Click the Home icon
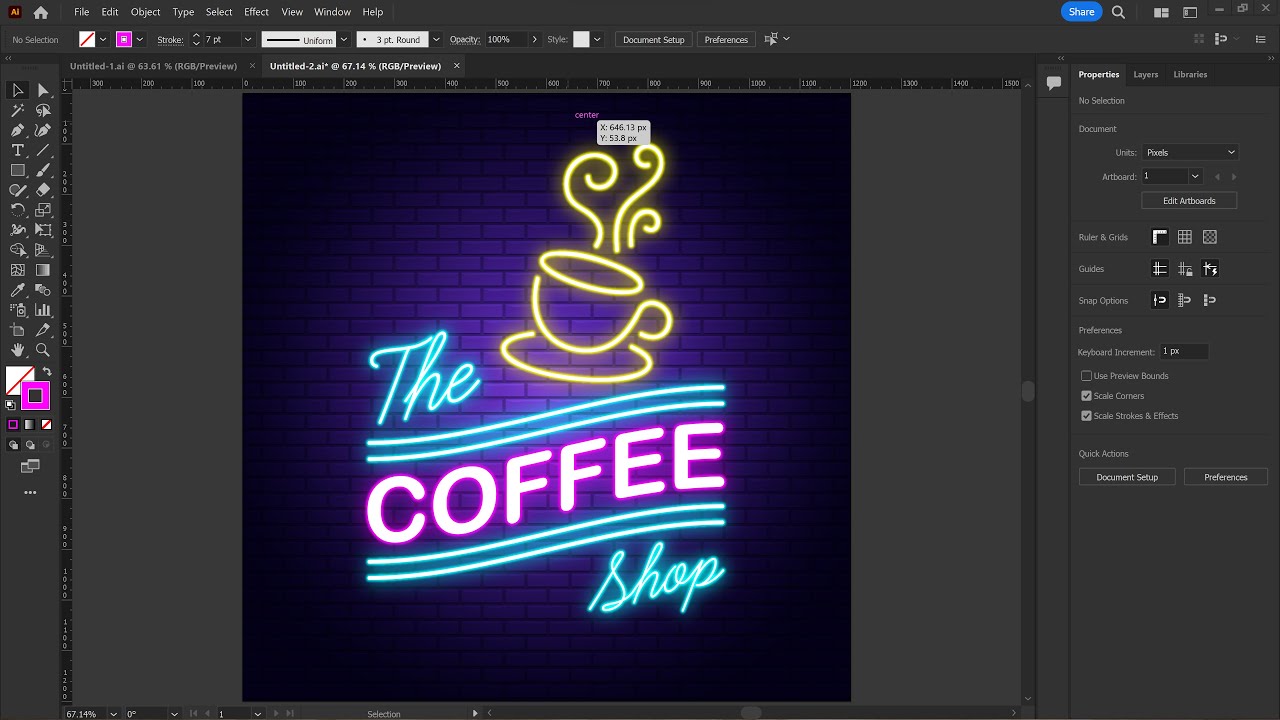 [40, 12]
